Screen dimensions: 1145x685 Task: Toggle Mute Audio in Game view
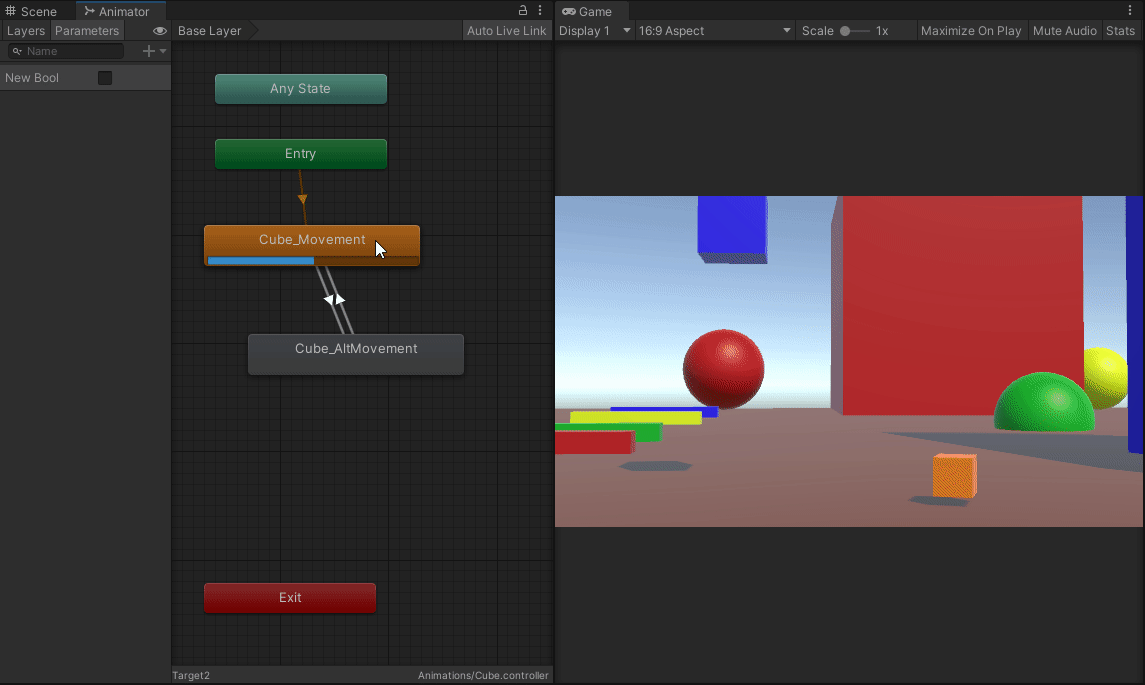coord(1064,30)
